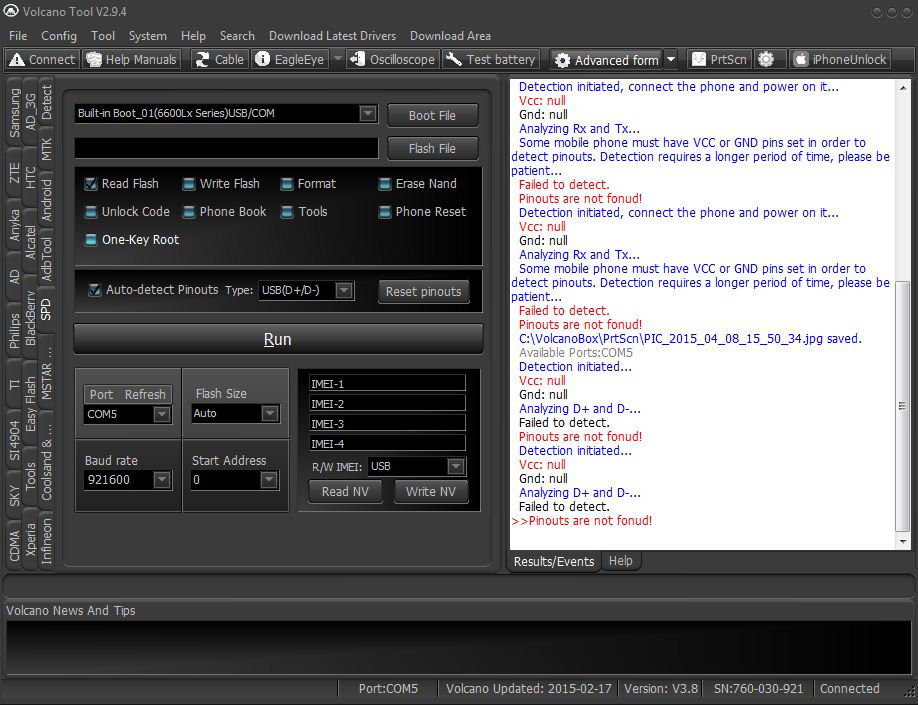The height and width of the screenshot is (705, 918).
Task: Open the Download Latest Drivers menu
Action: pyautogui.click(x=333, y=36)
